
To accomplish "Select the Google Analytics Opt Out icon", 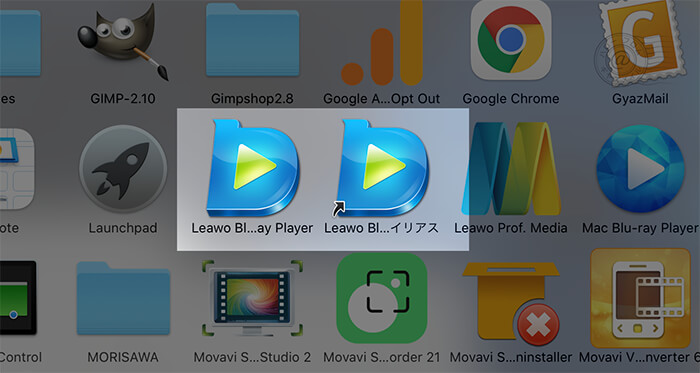I will (x=382, y=43).
